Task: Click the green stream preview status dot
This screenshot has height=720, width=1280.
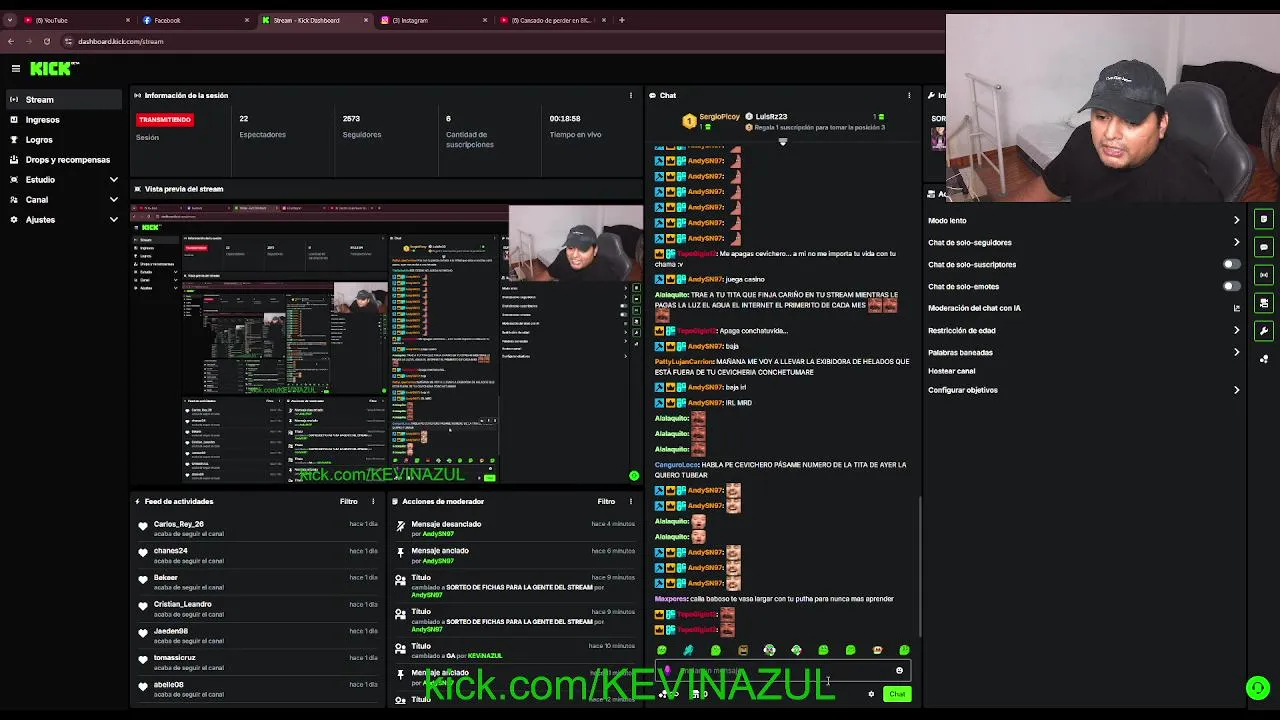Action: pos(634,476)
